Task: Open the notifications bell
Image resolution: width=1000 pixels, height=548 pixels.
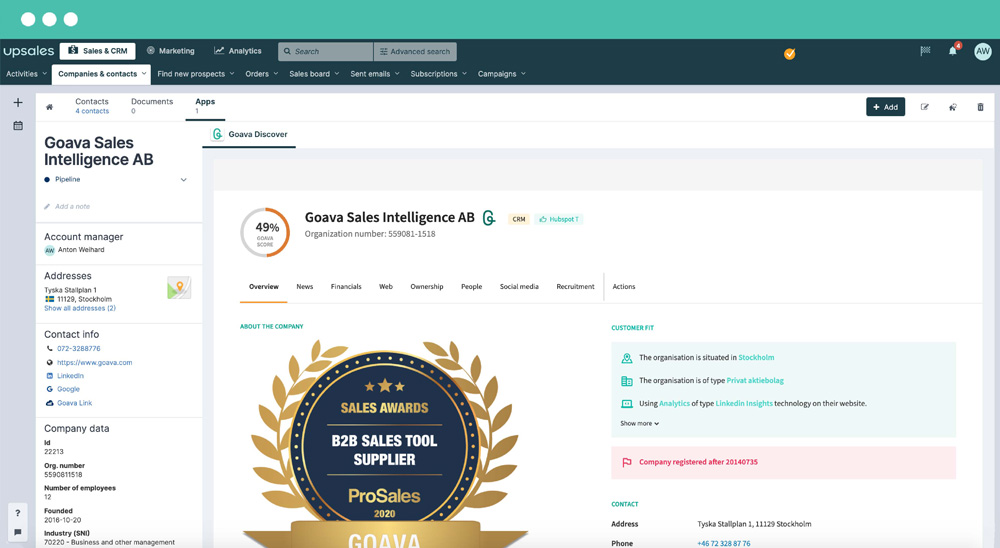Action: 953,51
